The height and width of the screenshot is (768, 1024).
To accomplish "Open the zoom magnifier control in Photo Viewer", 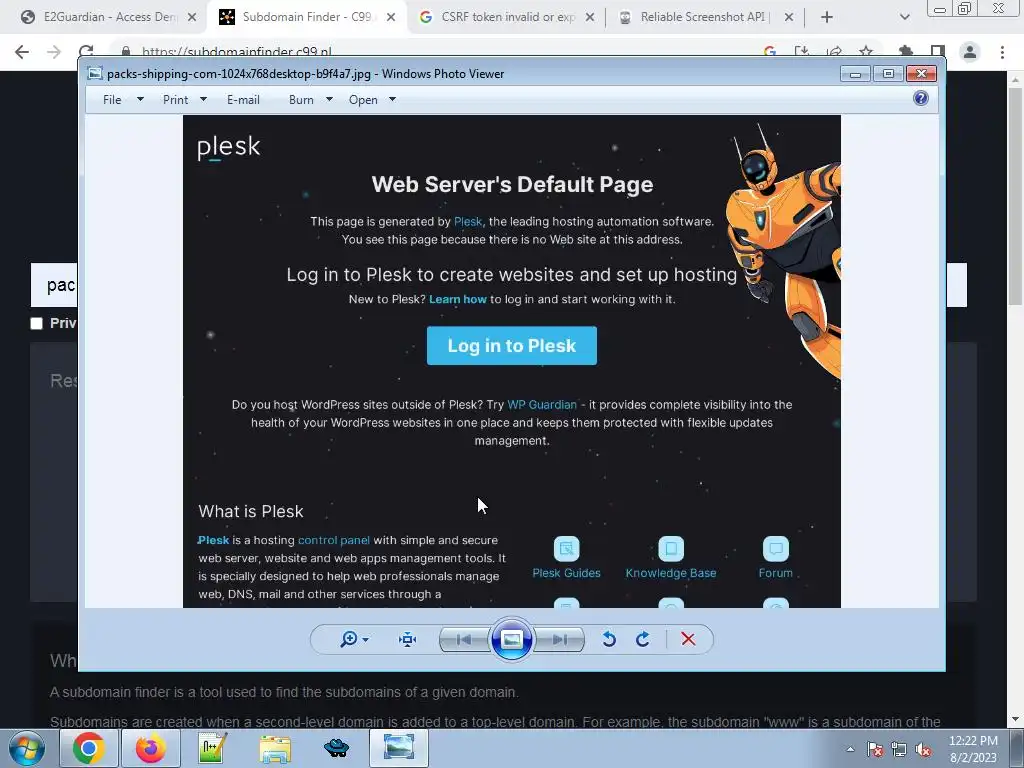I will pyautogui.click(x=349, y=639).
